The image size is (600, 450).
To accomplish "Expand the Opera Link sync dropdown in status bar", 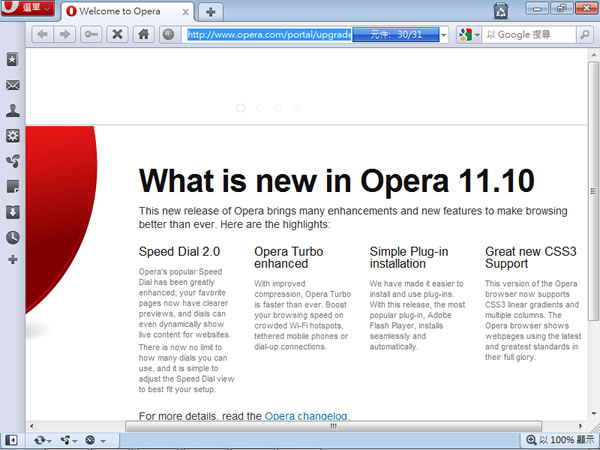I will tap(43, 440).
